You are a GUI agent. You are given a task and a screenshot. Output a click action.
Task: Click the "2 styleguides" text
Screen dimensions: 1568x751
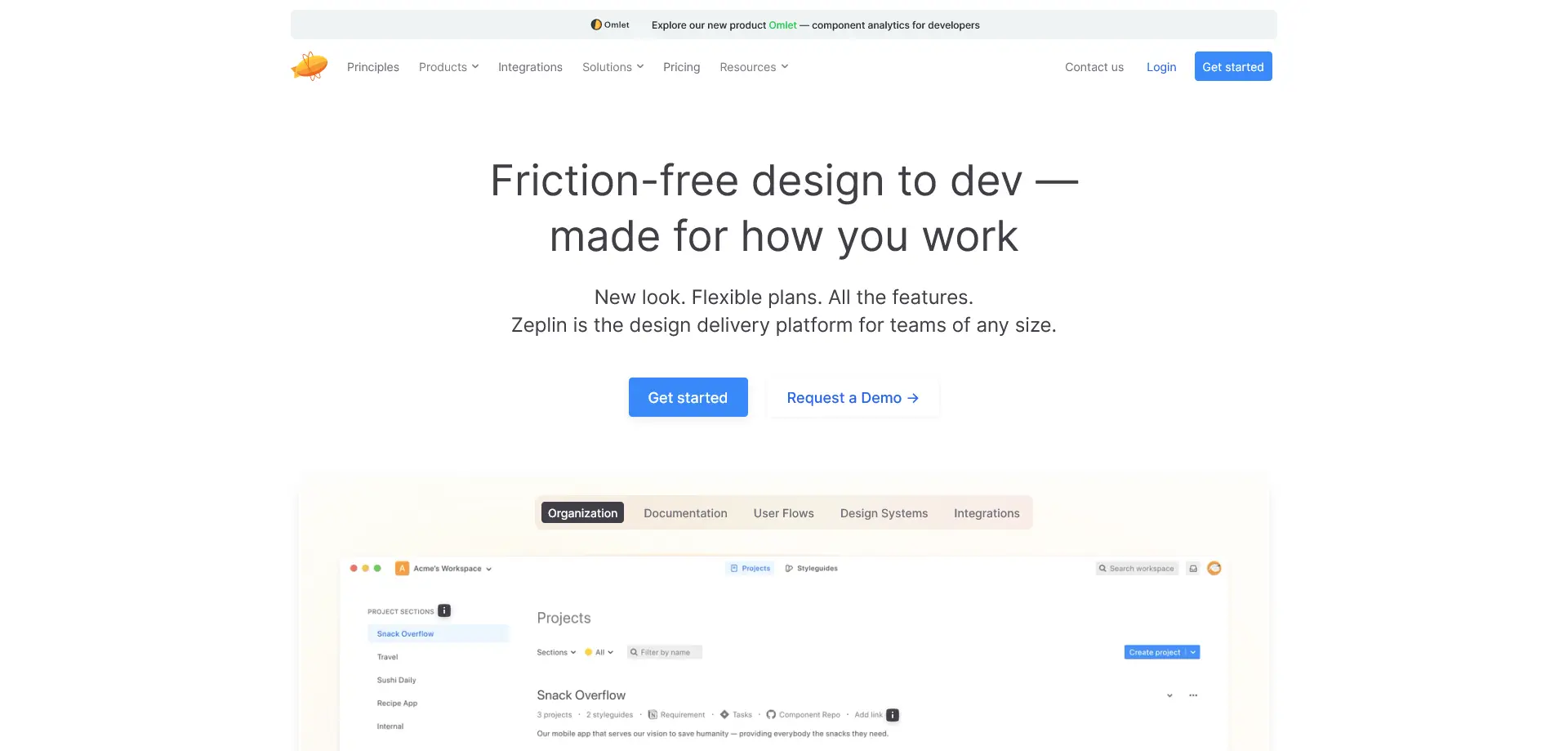609,715
